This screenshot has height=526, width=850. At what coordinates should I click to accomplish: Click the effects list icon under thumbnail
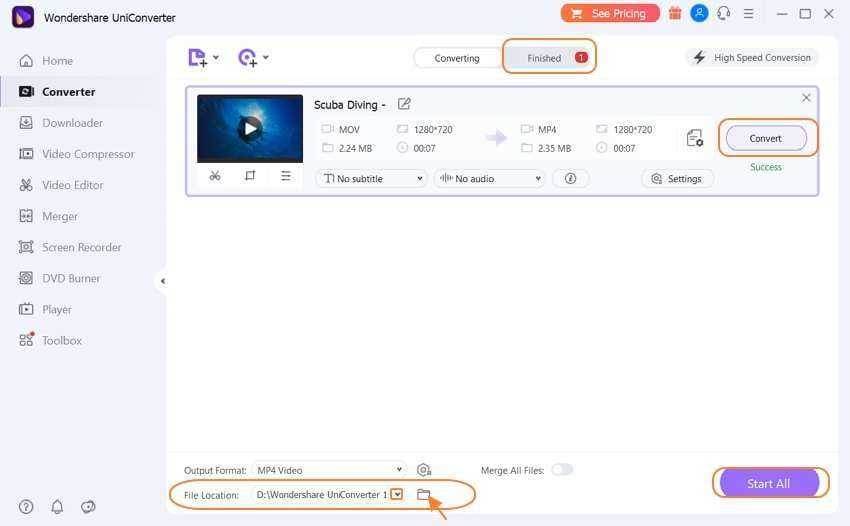click(286, 176)
